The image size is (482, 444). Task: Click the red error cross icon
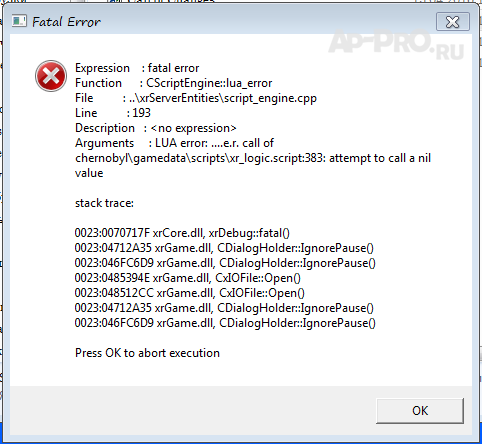(x=51, y=76)
